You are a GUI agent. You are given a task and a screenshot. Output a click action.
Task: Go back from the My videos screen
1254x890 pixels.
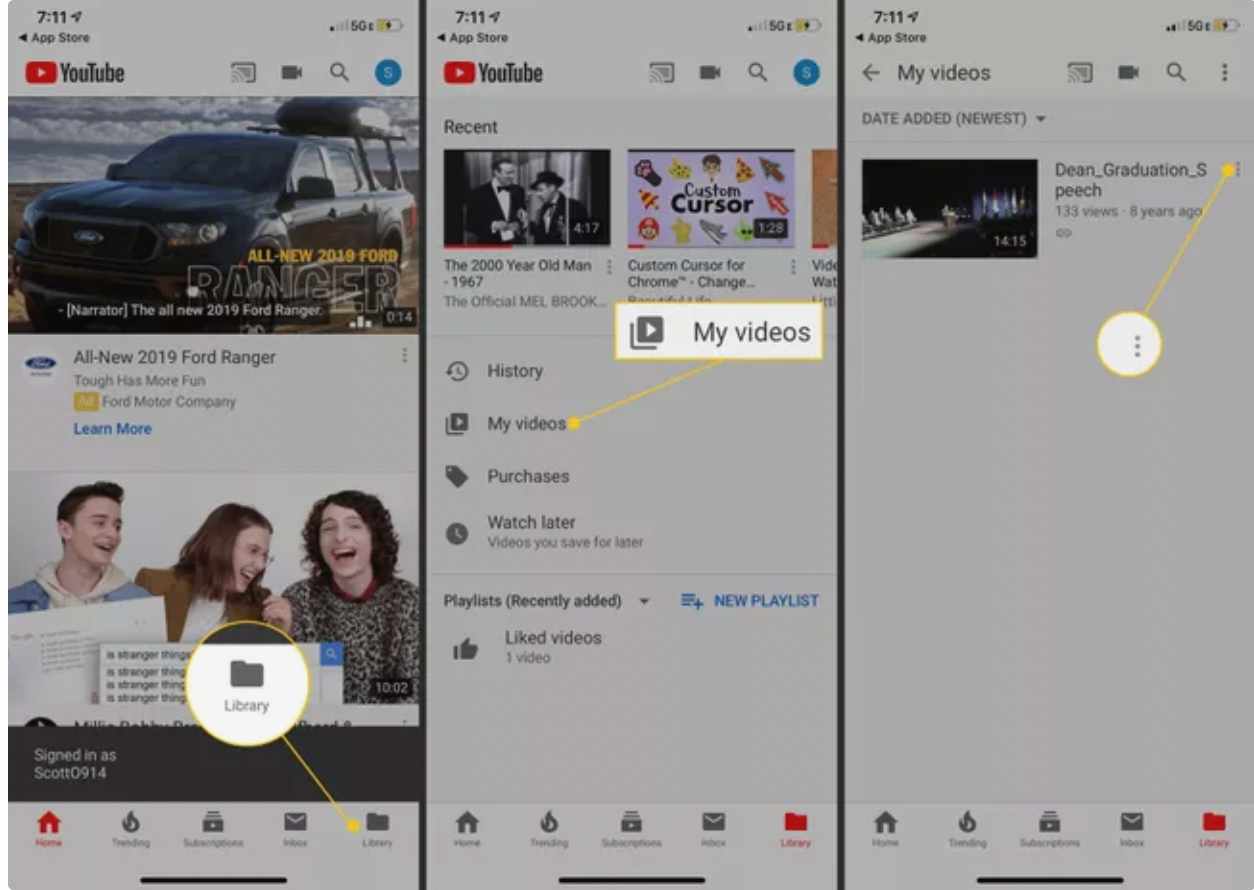tap(871, 72)
